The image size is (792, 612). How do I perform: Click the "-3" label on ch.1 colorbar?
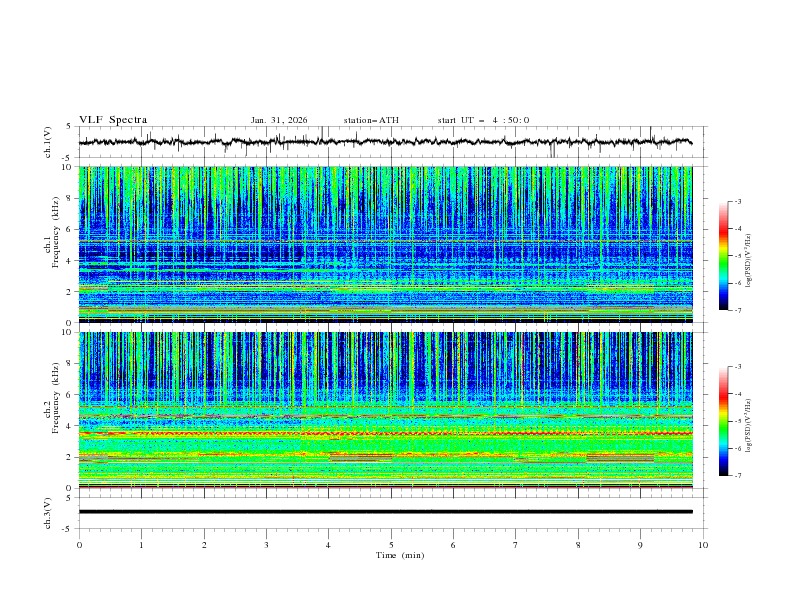point(738,201)
